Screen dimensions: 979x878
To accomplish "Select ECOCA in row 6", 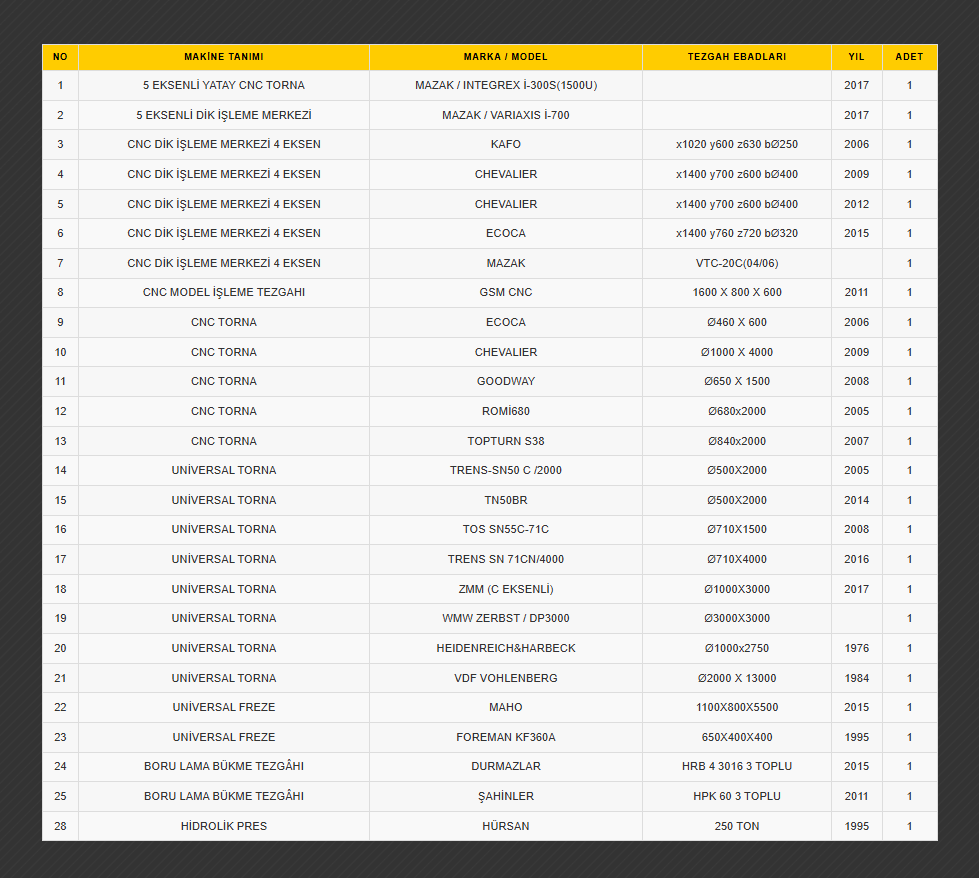I will [506, 234].
